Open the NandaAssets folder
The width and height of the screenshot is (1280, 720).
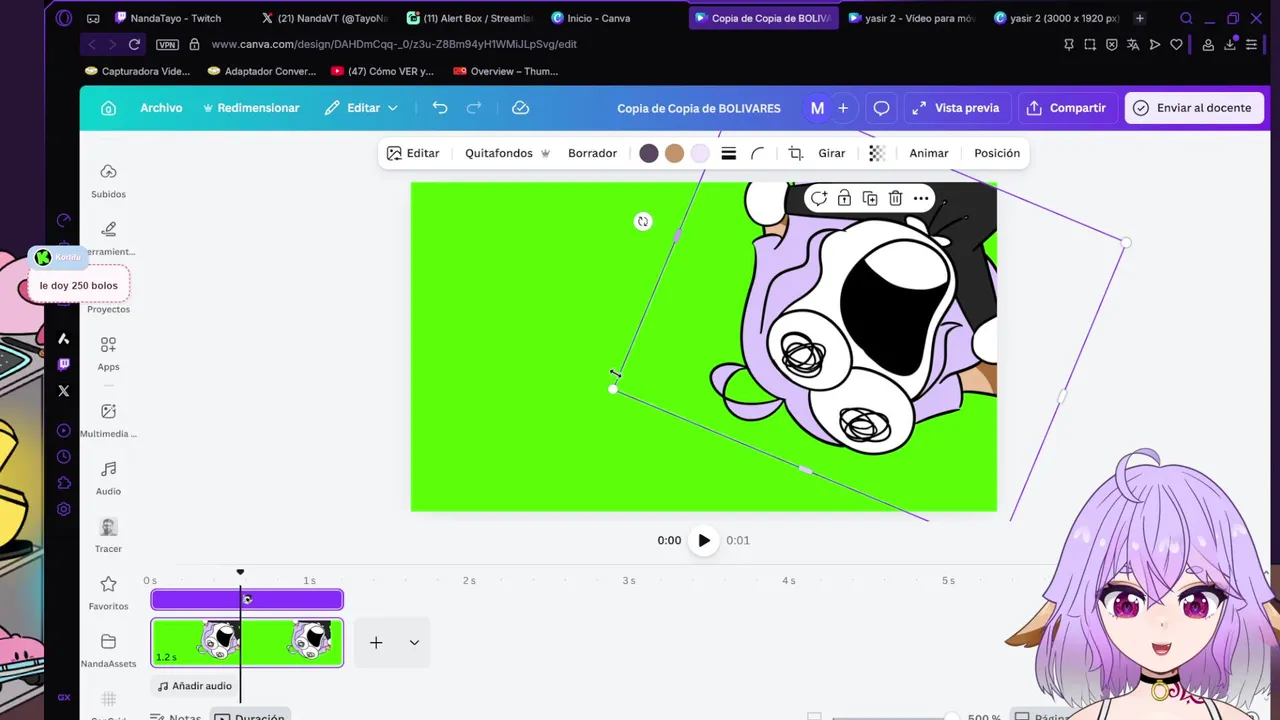click(x=108, y=650)
